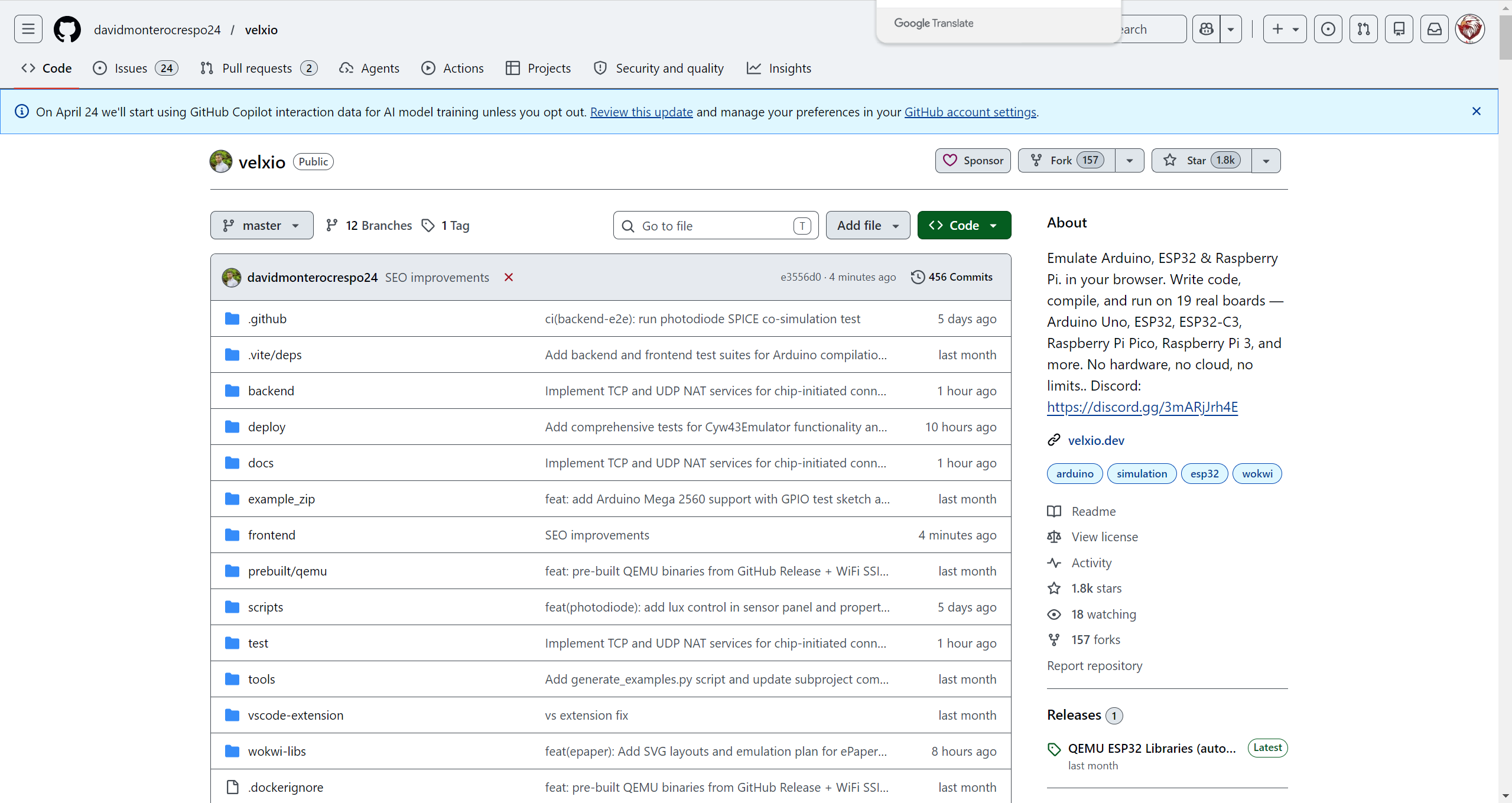1512x803 pixels.
Task: Open the Copilot chat icon
Action: [1206, 29]
